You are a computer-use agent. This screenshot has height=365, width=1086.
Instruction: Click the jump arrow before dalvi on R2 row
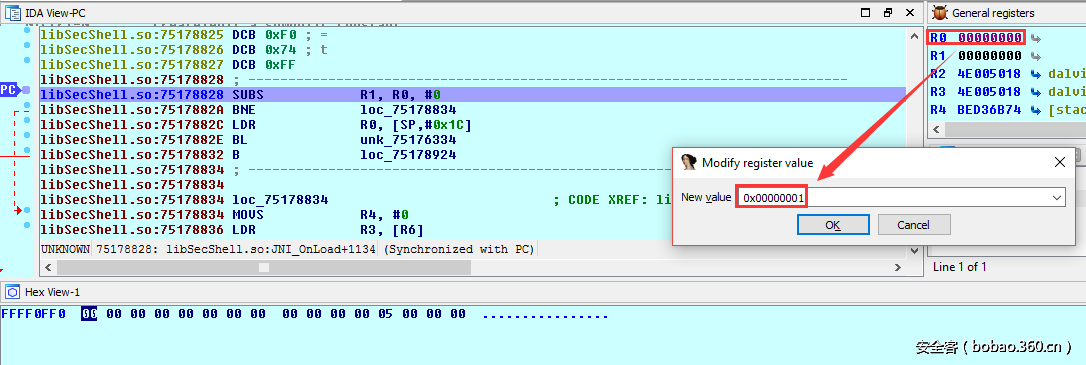(x=1036, y=73)
